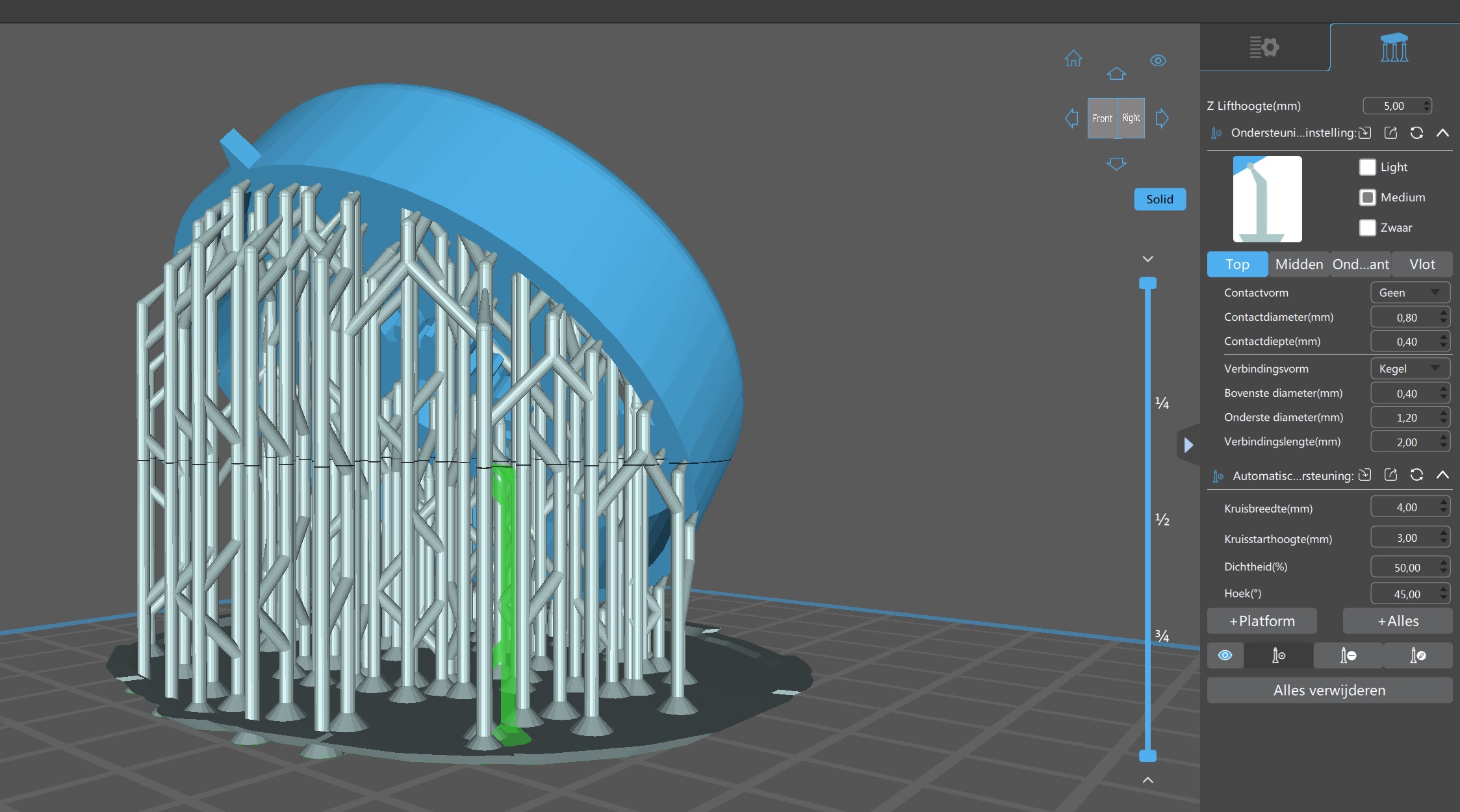This screenshot has width=1460, height=812.
Task: Check the Medium support option
Action: (x=1367, y=197)
